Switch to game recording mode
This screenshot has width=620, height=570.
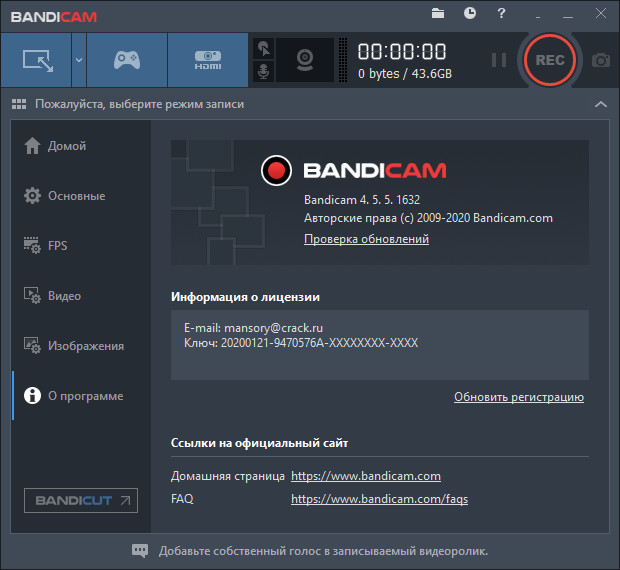coord(126,60)
